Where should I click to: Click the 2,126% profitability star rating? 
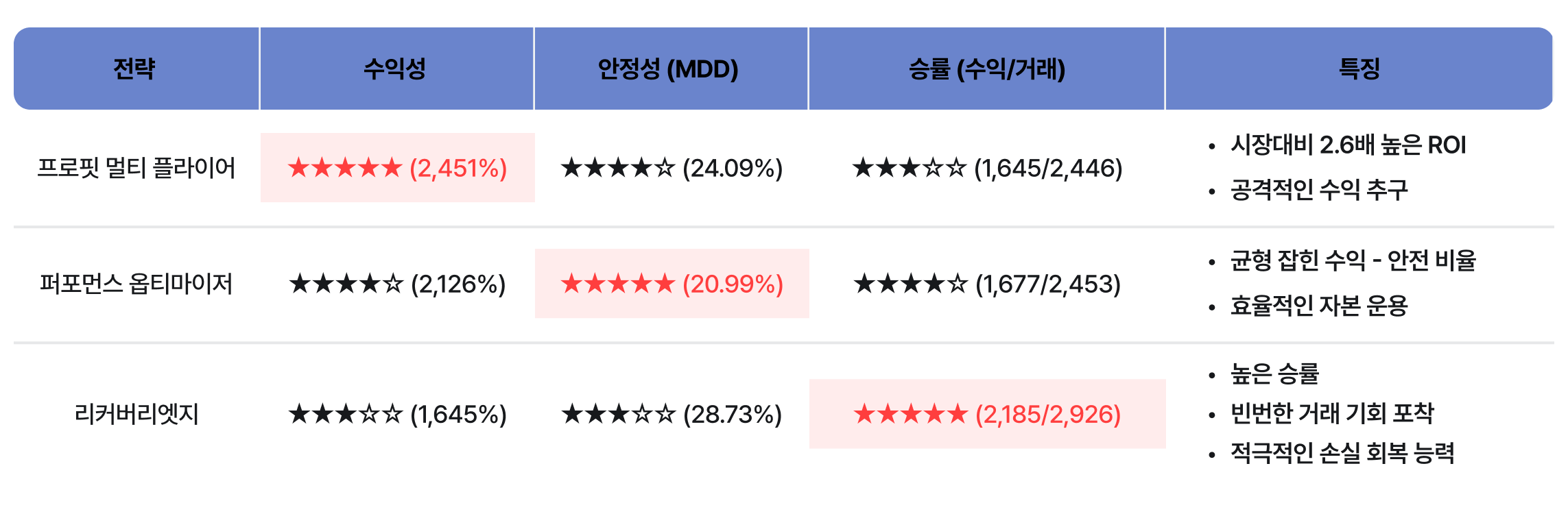[398, 284]
